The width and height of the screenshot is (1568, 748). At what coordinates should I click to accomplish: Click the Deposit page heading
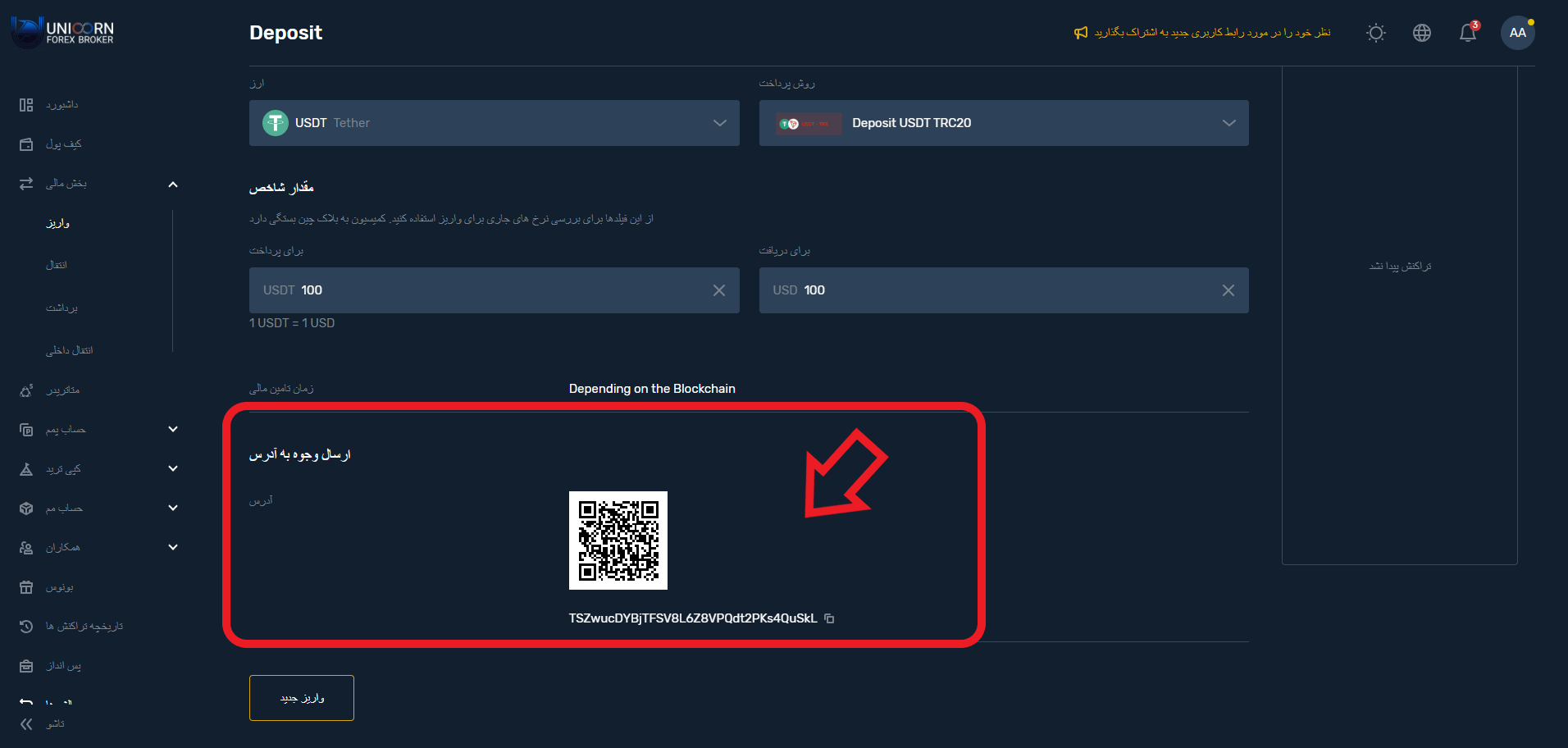[x=285, y=33]
